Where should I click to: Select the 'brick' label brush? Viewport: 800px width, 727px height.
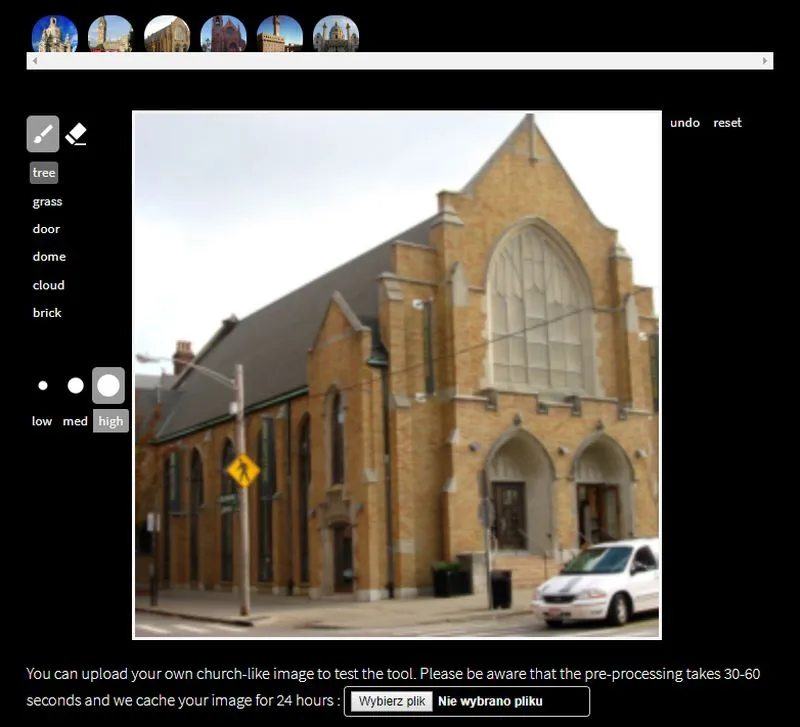click(46, 312)
